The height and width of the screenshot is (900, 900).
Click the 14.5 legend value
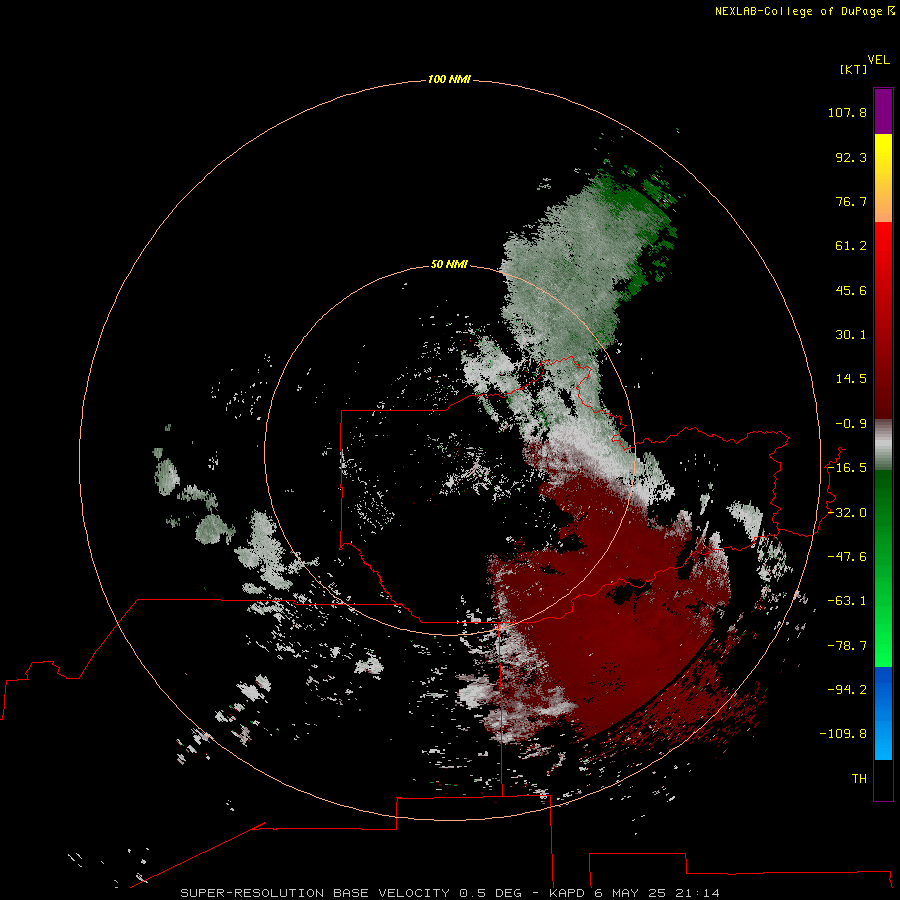(851, 379)
